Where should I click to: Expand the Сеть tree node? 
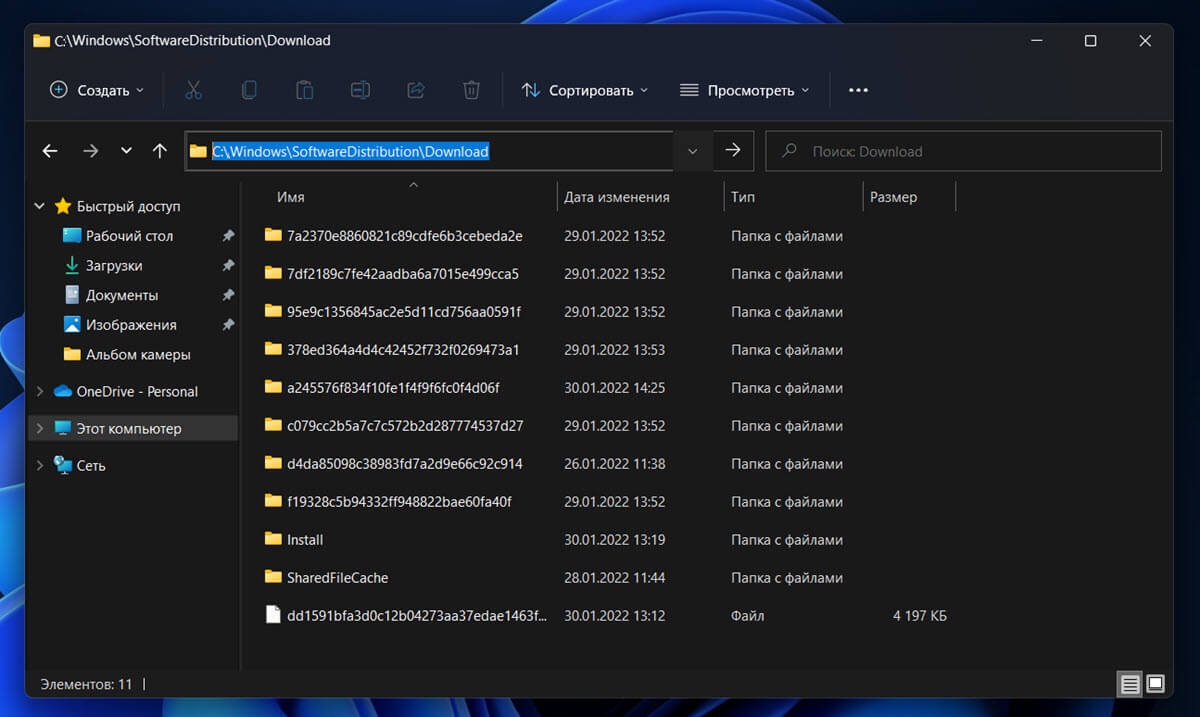[39, 465]
